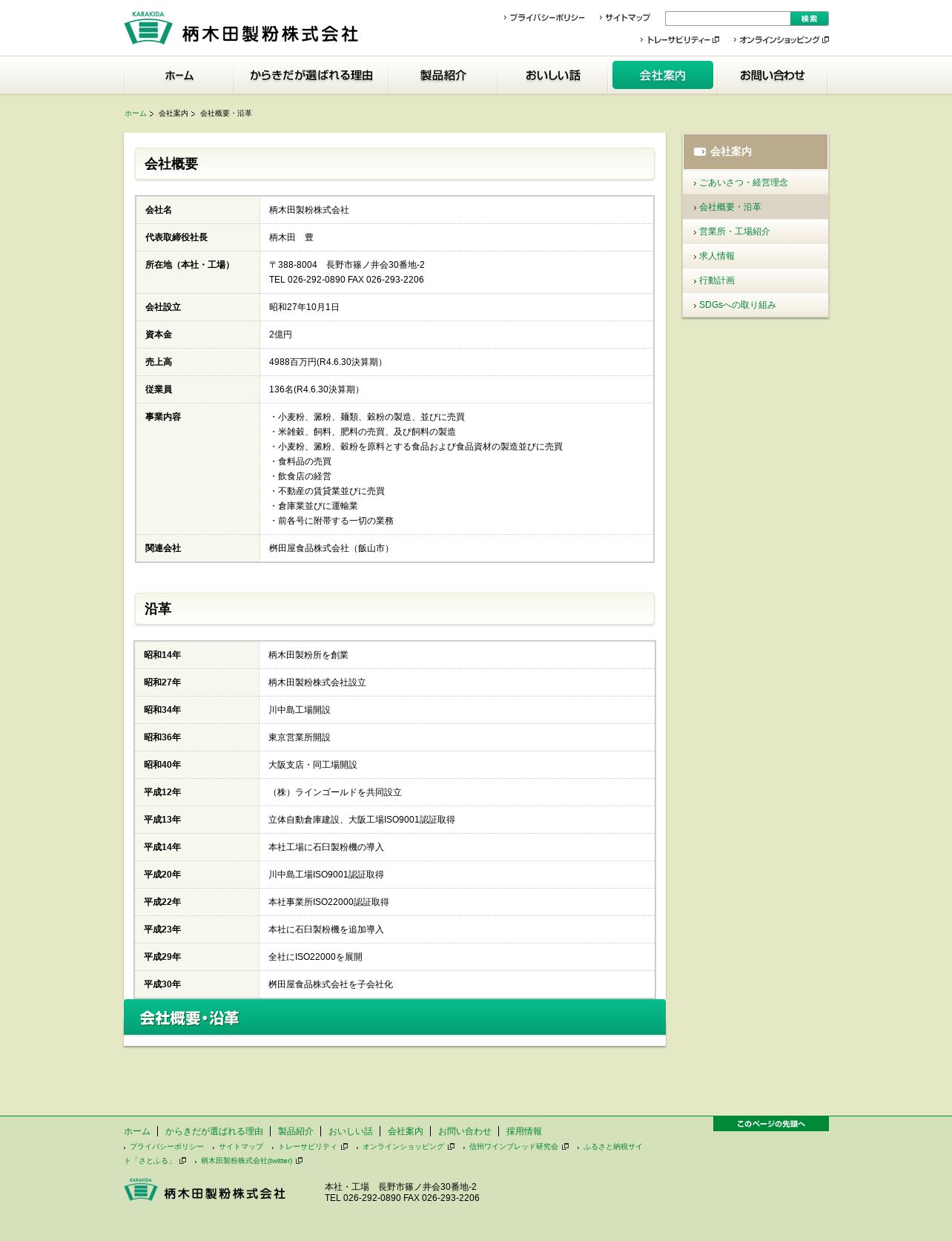Click the 大阪支店・同工場開設 history entry
The height and width of the screenshot is (1241, 952).
click(313, 765)
